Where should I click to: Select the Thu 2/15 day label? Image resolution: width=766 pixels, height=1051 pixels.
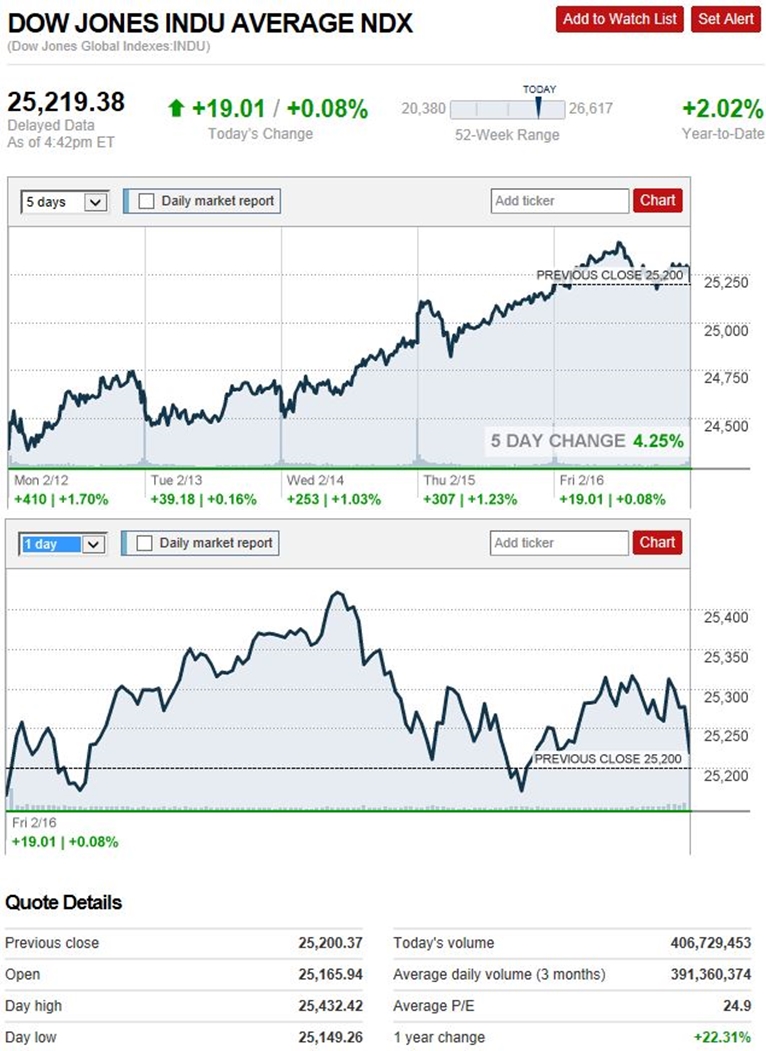point(448,481)
